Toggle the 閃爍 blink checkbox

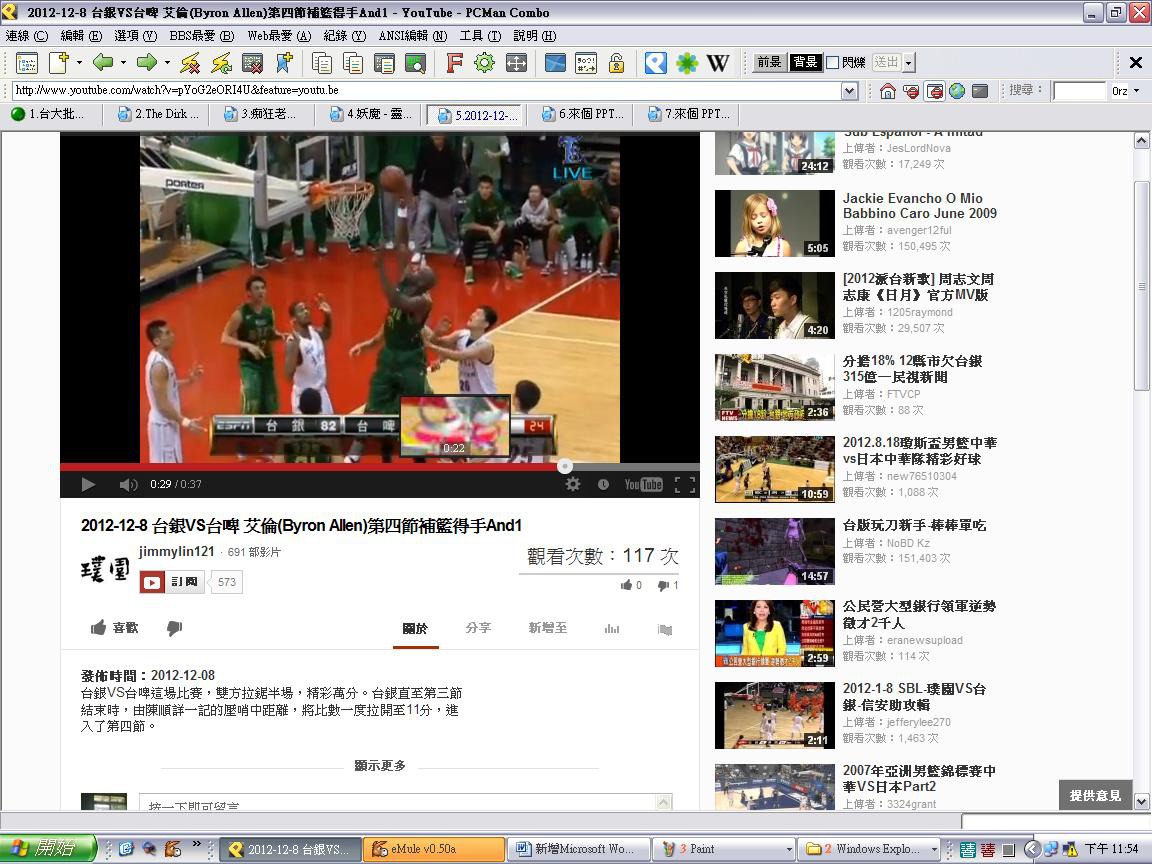(832, 63)
